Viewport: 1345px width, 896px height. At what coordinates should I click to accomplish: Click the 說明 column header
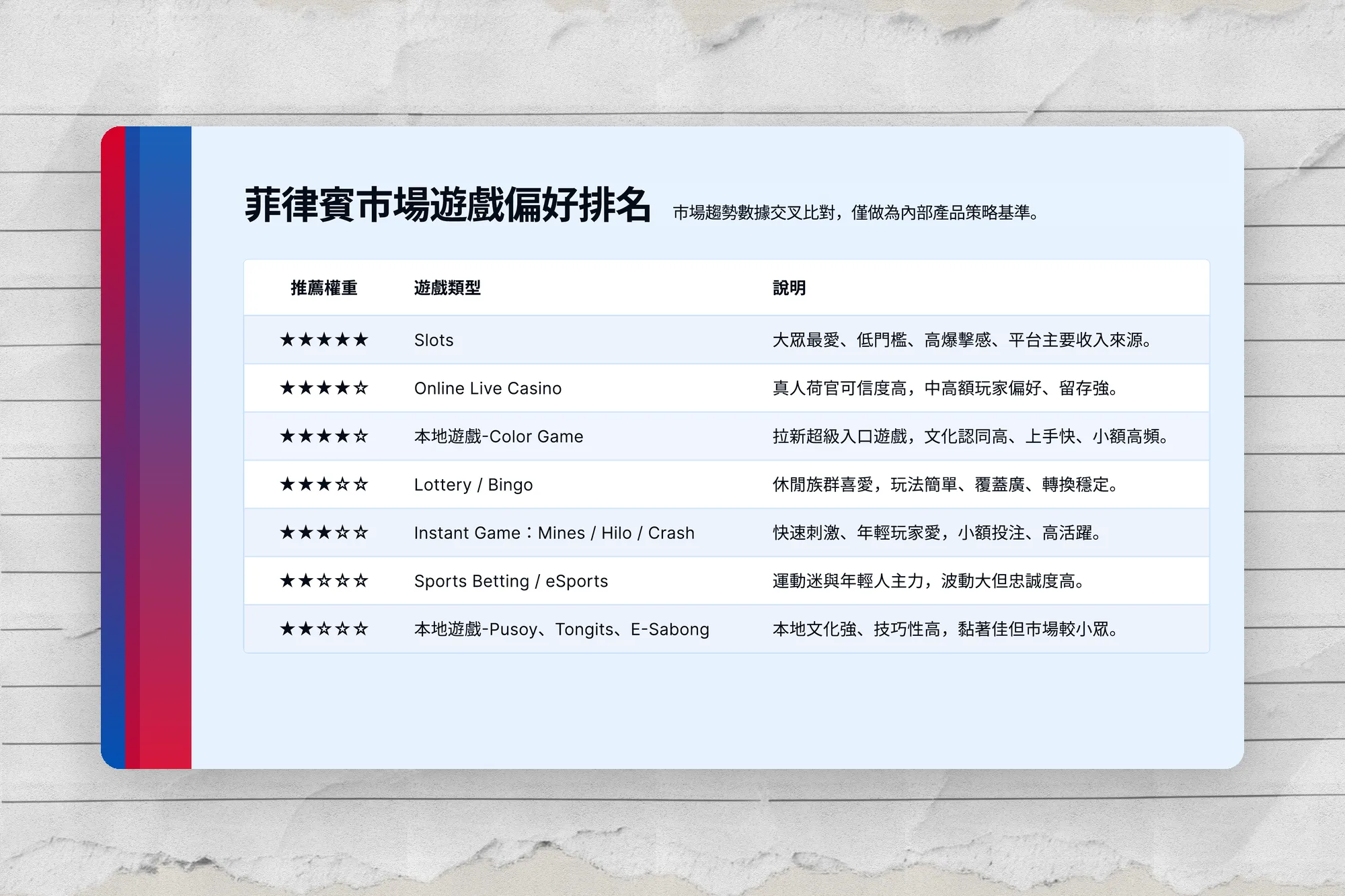(x=790, y=288)
